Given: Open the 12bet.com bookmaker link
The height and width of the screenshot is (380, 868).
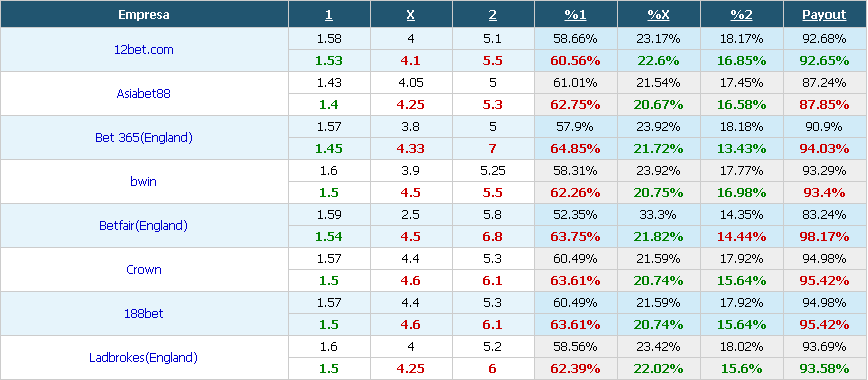Looking at the screenshot, I should tap(143, 49).
